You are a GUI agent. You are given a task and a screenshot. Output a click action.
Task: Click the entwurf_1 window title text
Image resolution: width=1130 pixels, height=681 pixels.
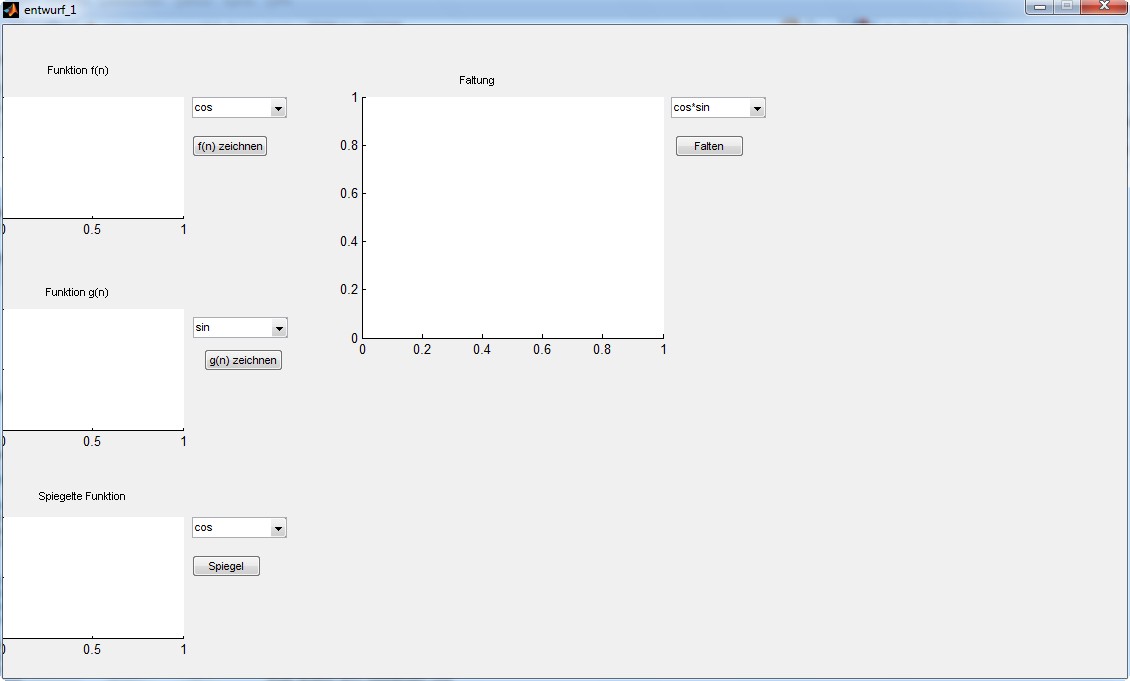[50, 9]
